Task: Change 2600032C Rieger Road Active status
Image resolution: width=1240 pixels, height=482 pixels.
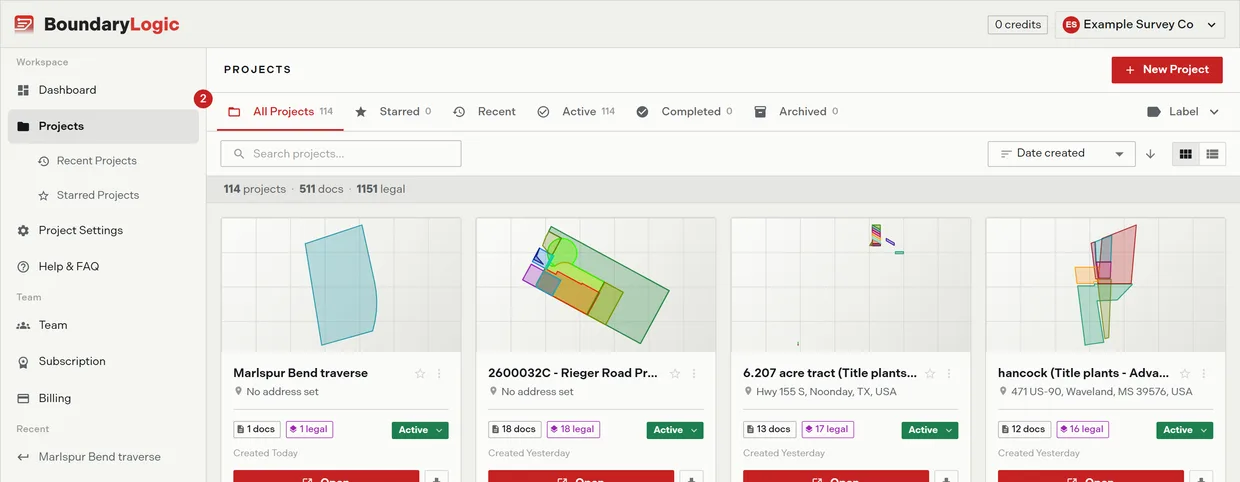Action: (675, 430)
